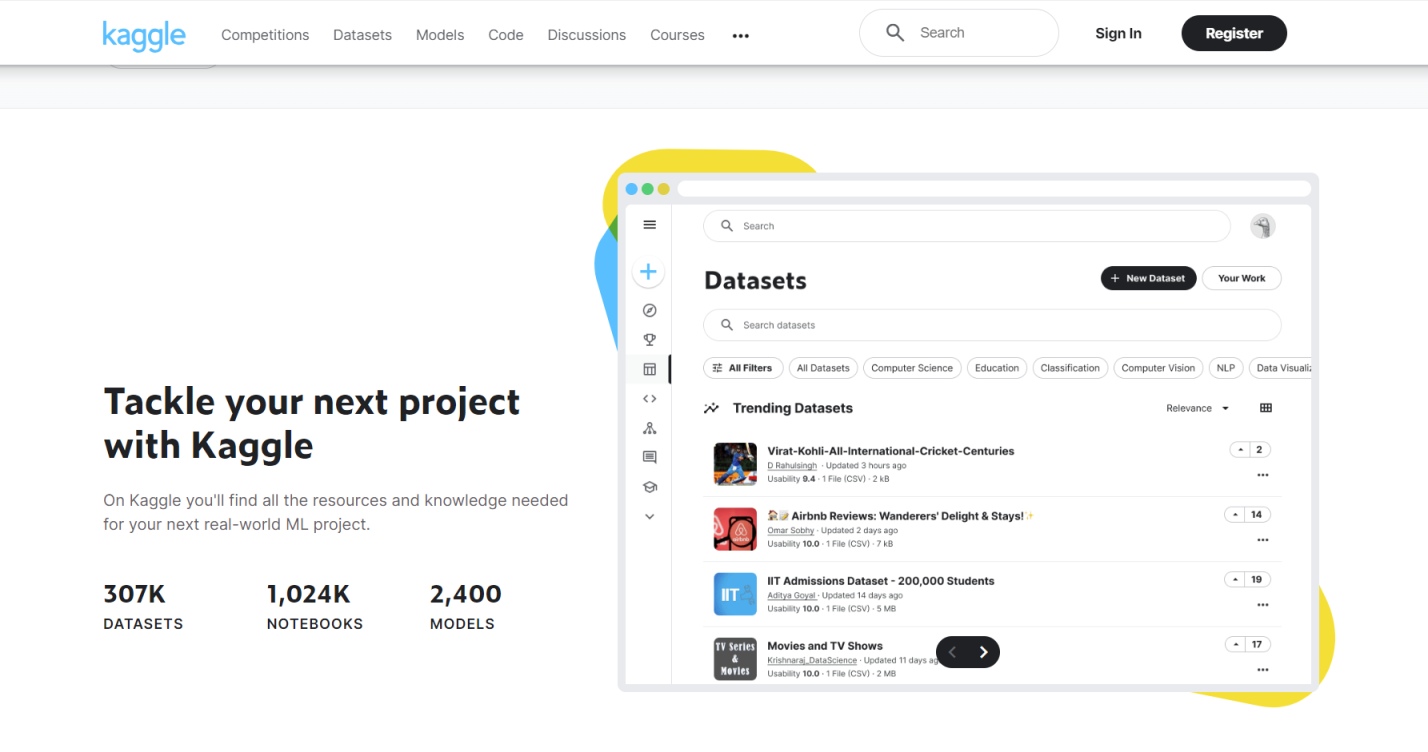
Task: Open the All Filters panel
Action: [x=742, y=368]
